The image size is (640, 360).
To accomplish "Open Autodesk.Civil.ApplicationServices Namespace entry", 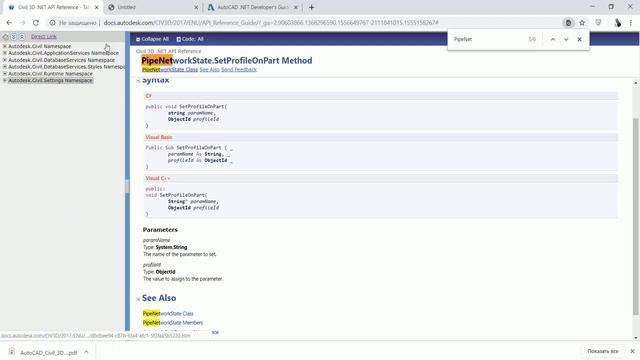I will 64,53.
